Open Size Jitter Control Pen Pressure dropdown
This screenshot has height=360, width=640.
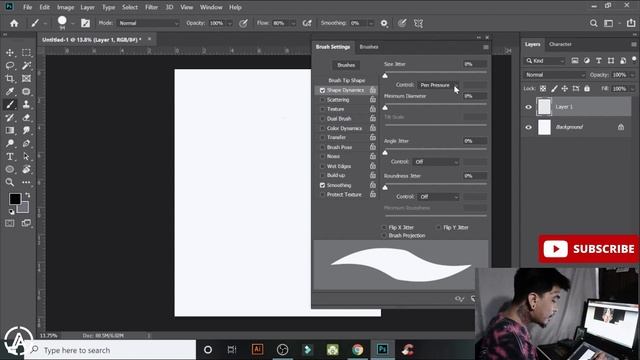click(438, 85)
